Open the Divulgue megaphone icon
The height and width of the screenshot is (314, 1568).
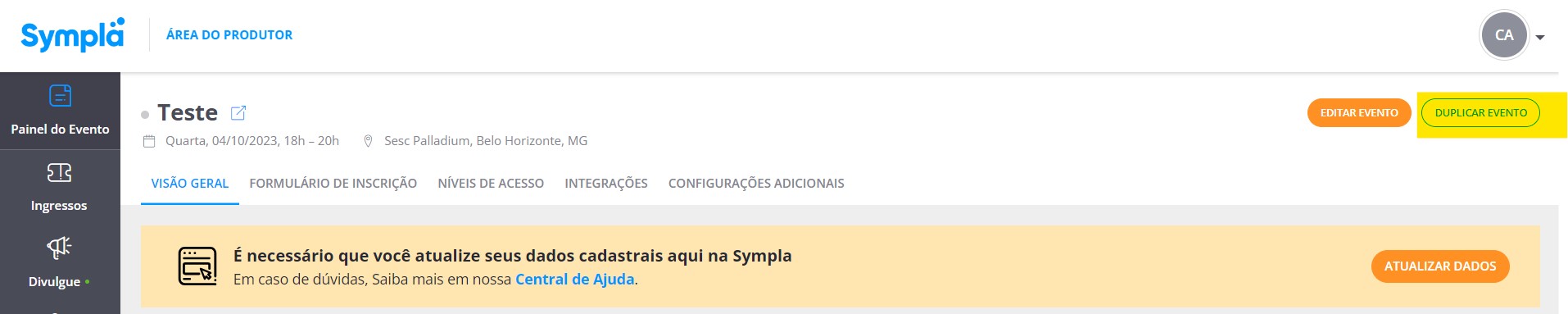(59, 248)
